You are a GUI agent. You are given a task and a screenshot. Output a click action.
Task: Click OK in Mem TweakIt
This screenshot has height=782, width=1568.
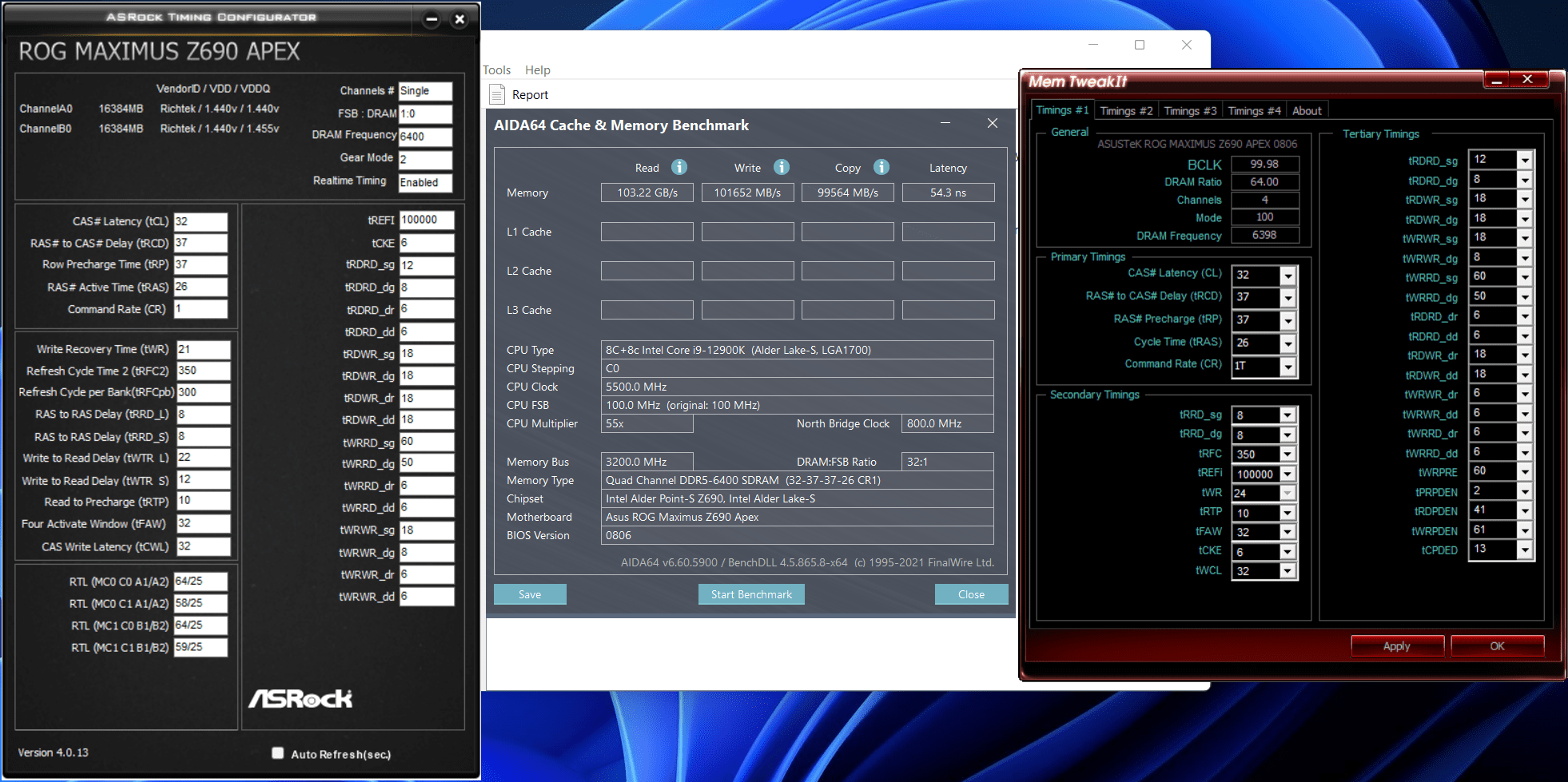click(1497, 646)
